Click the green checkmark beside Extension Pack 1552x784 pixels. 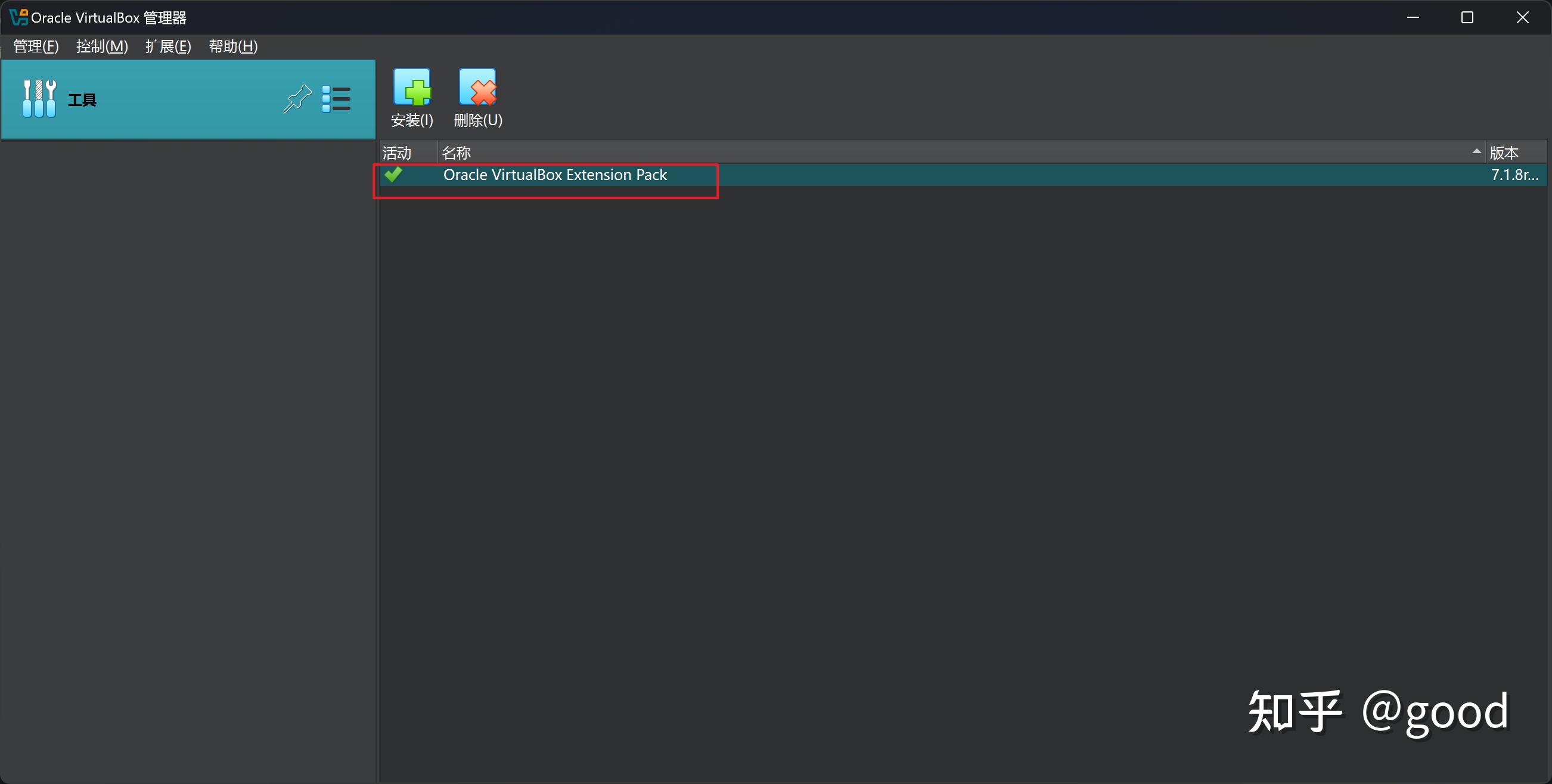395,175
